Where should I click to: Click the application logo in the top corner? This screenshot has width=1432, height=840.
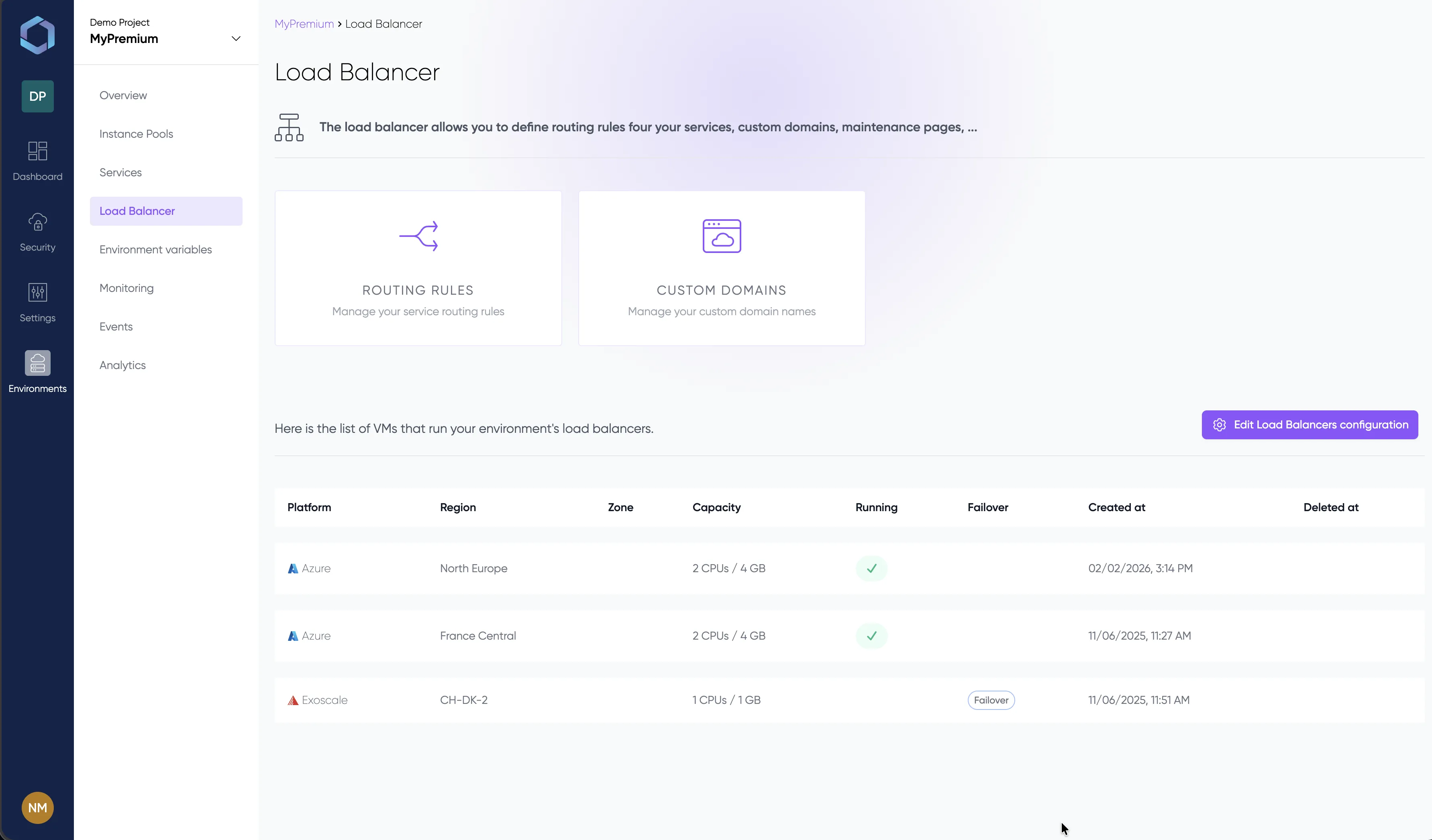coord(37,35)
